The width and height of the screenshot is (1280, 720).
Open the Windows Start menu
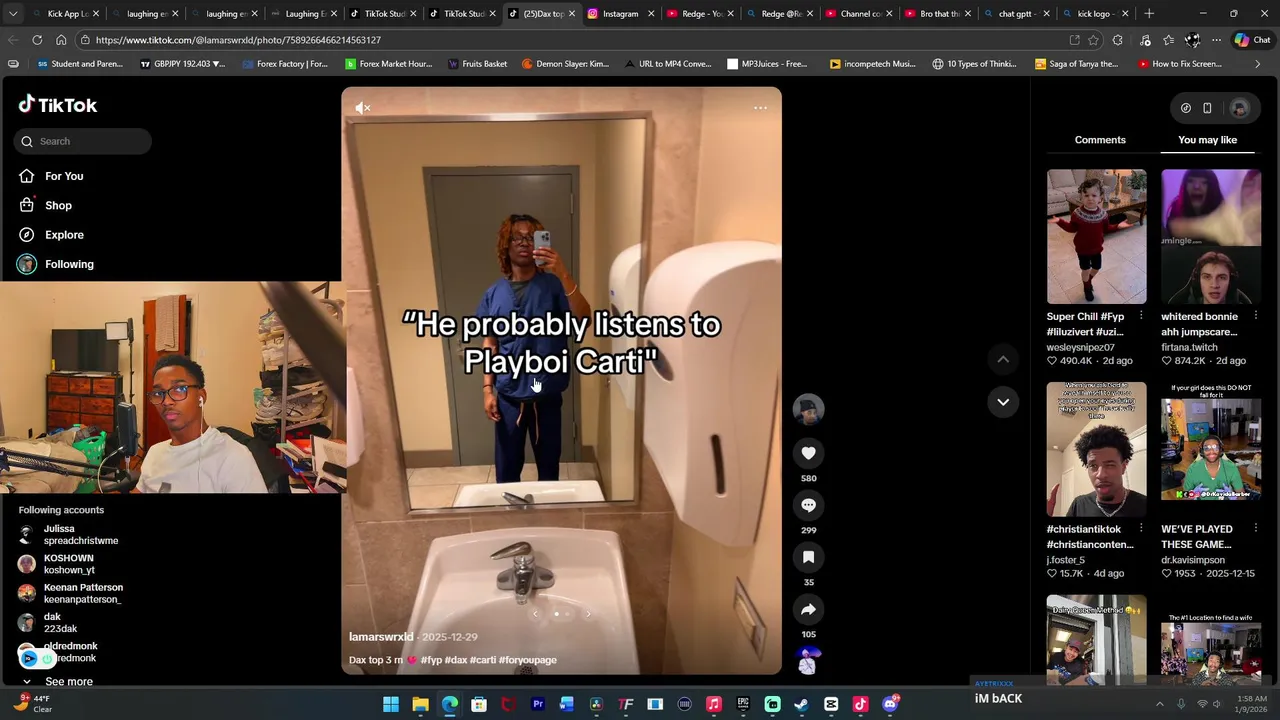click(391, 705)
